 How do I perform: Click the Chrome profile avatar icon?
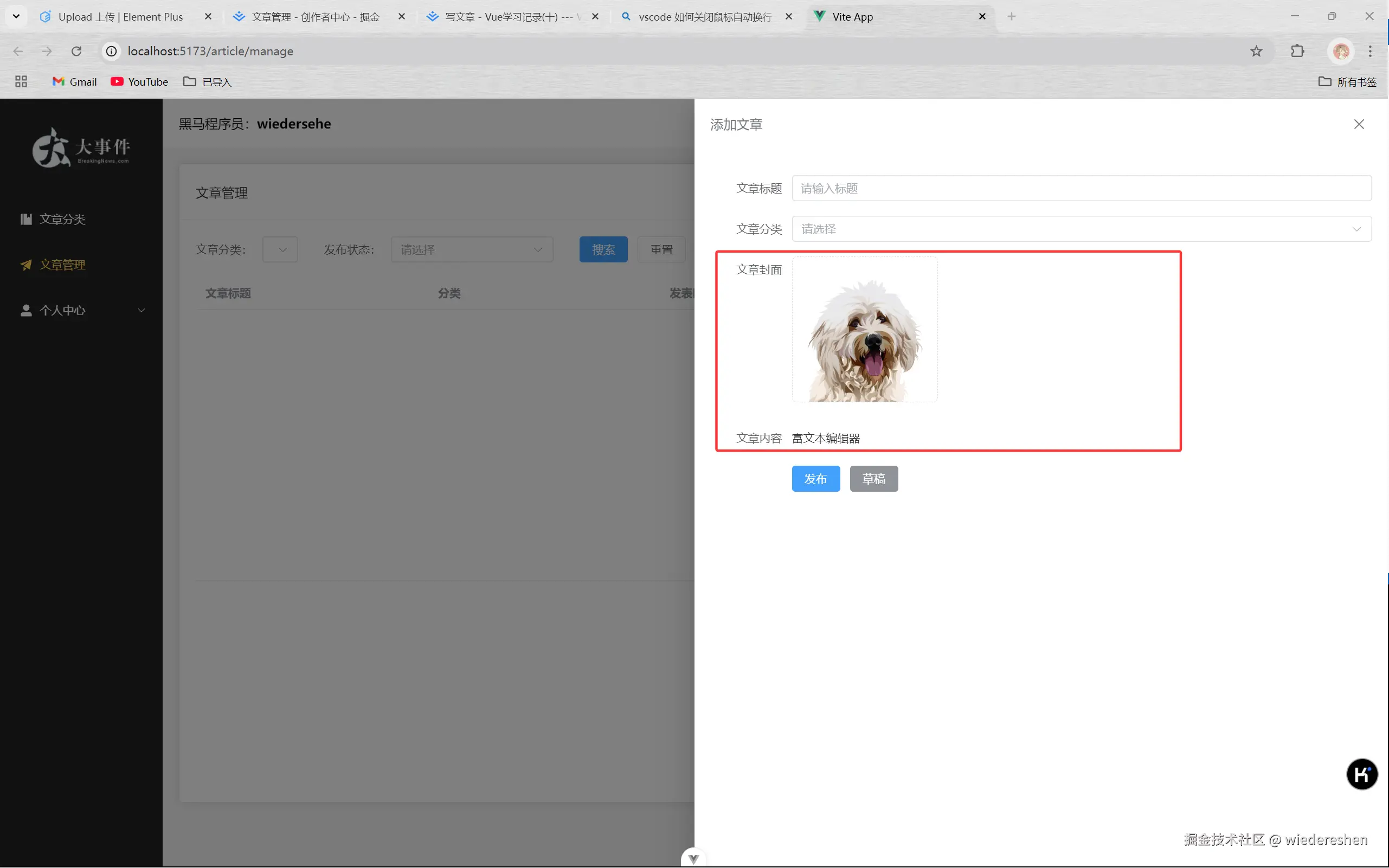point(1340,51)
